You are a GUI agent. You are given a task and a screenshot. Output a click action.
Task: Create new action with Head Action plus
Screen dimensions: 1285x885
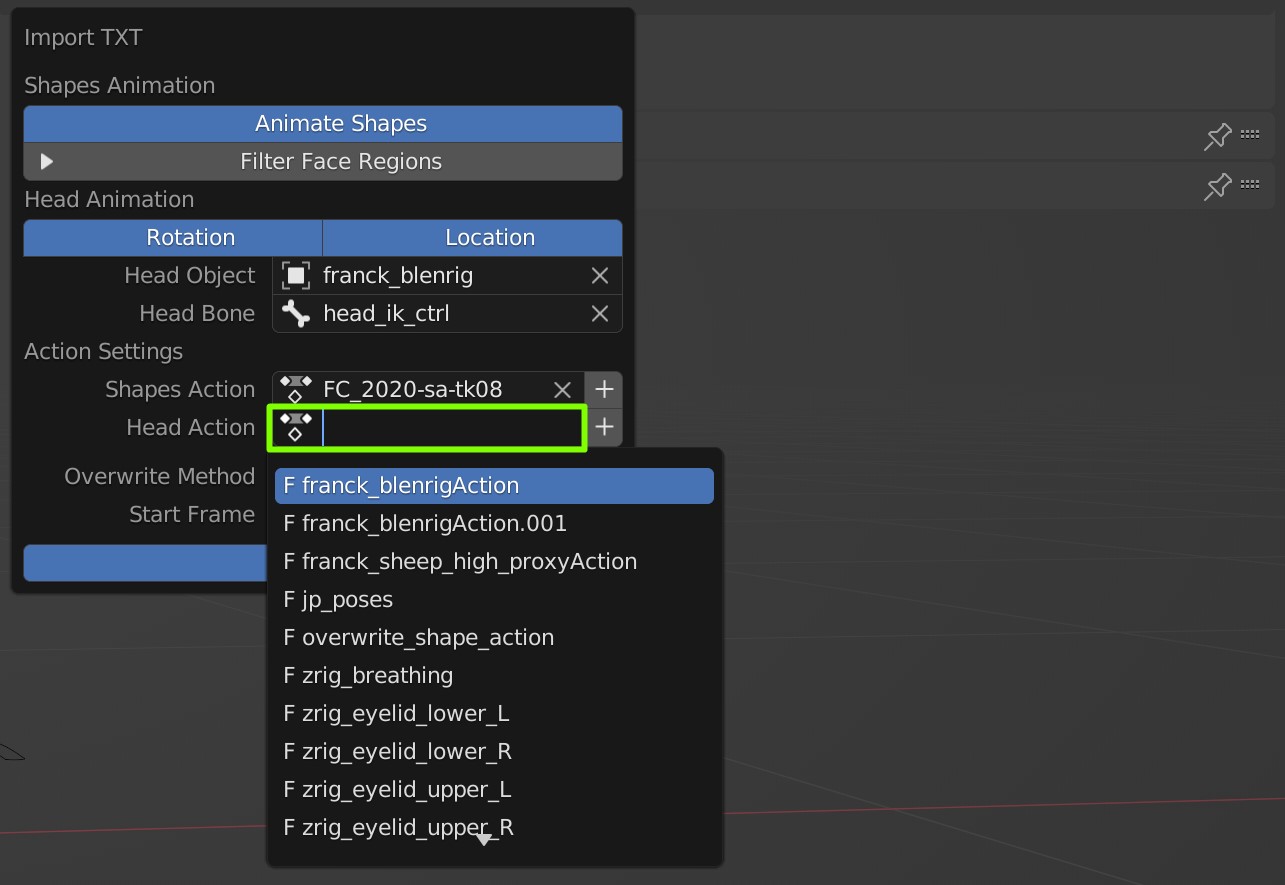[x=604, y=428]
